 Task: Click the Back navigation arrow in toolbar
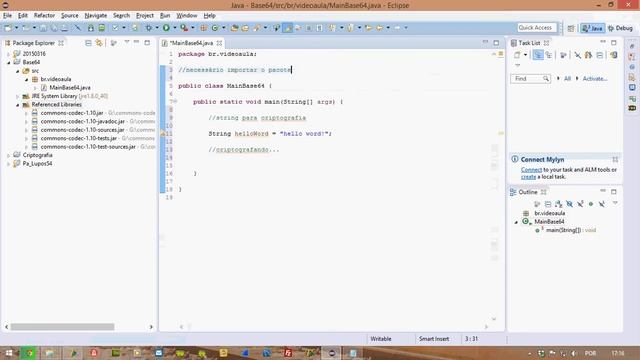(x=380, y=28)
